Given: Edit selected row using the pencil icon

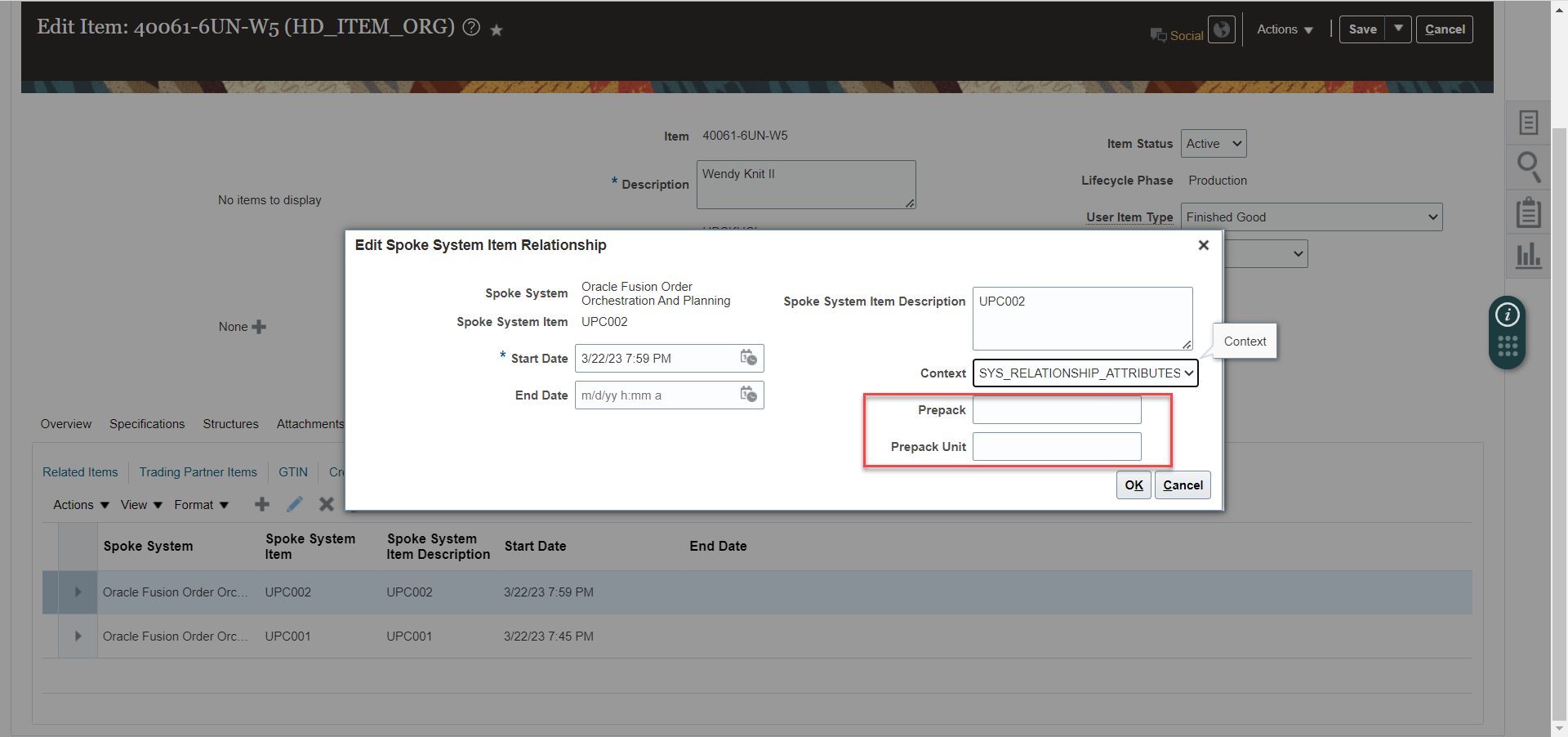Looking at the screenshot, I should point(294,504).
